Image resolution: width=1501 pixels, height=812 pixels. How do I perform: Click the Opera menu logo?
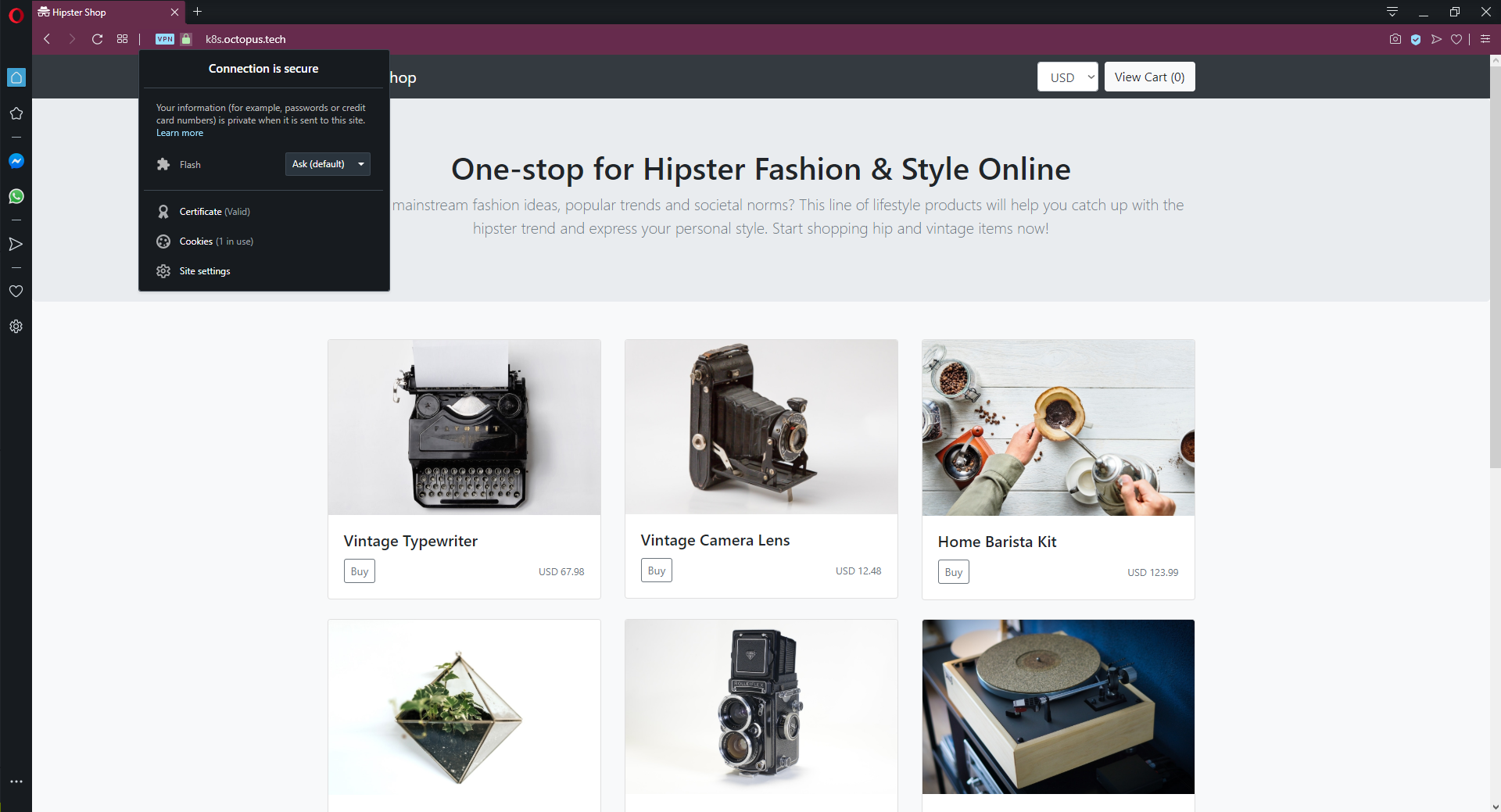pos(16,13)
